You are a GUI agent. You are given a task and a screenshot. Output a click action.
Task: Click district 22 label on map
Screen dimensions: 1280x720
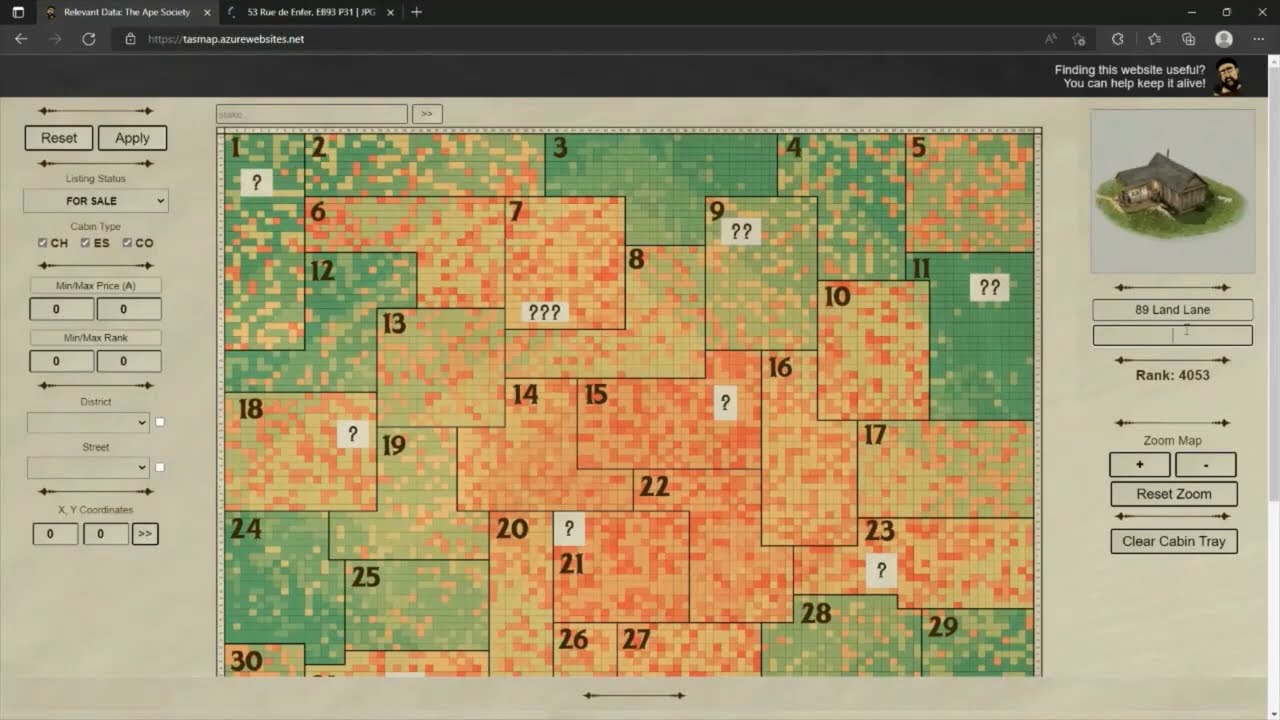654,486
